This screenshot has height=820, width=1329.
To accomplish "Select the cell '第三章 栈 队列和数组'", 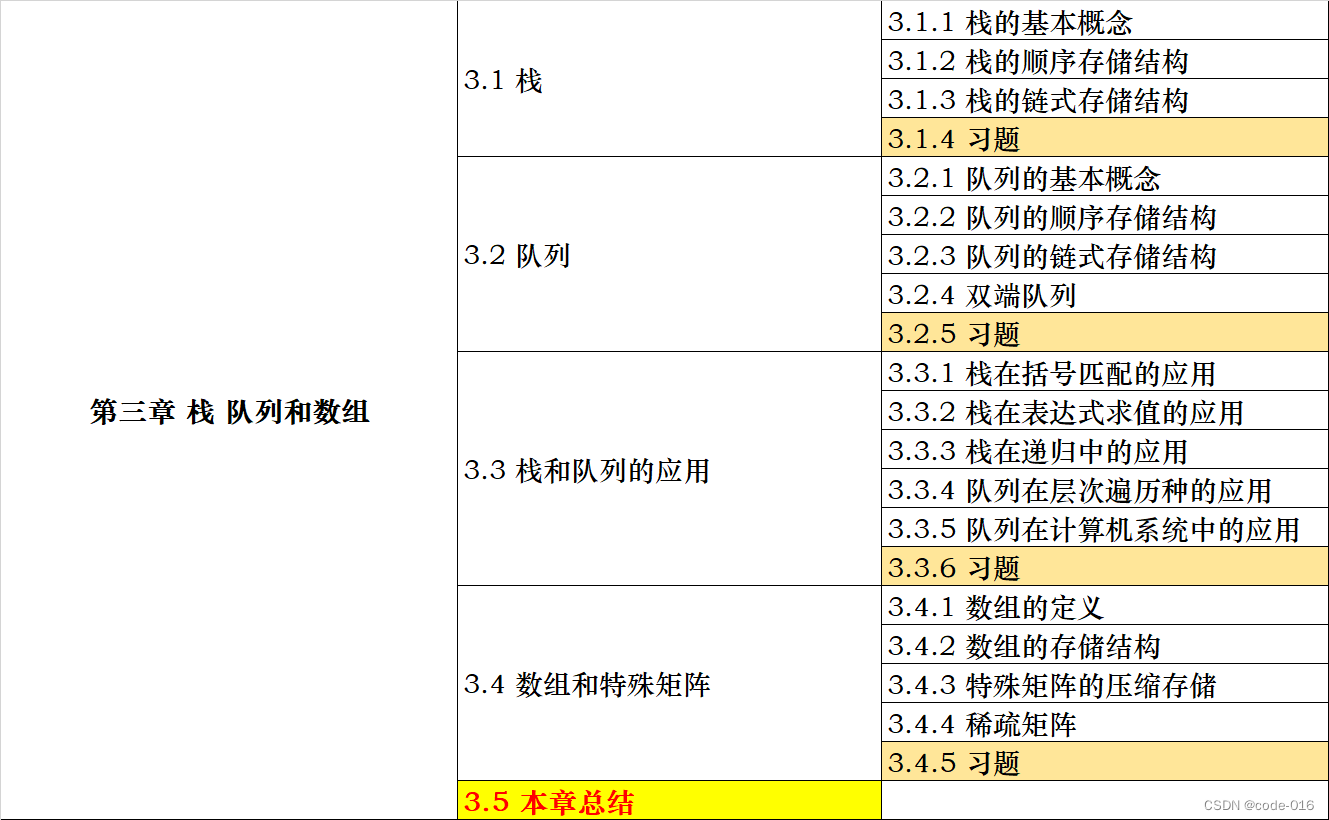I will click(x=229, y=411).
